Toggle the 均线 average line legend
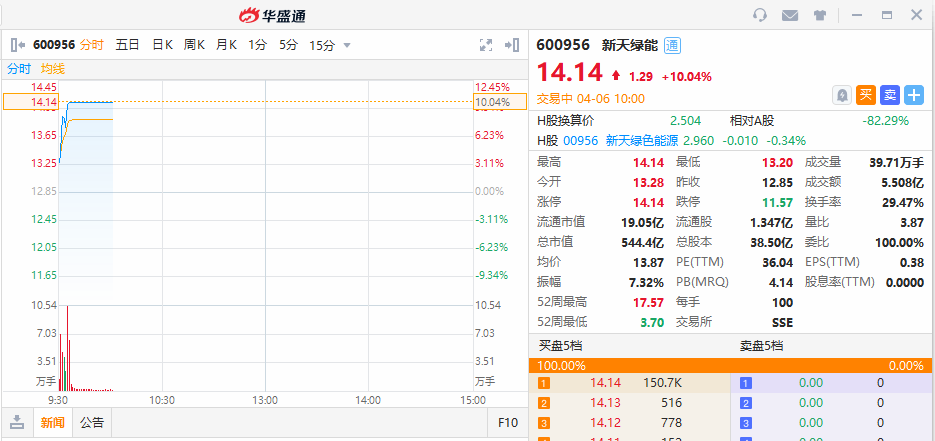This screenshot has width=935, height=441. pos(53,69)
